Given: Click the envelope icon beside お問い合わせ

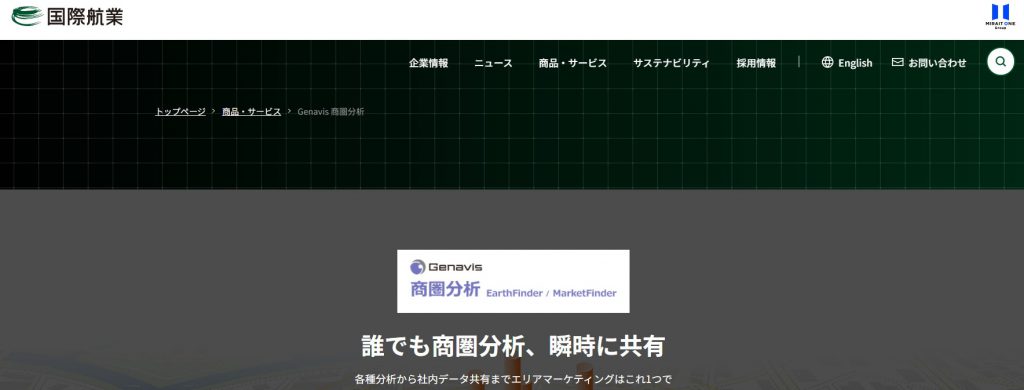Looking at the screenshot, I should click(897, 62).
